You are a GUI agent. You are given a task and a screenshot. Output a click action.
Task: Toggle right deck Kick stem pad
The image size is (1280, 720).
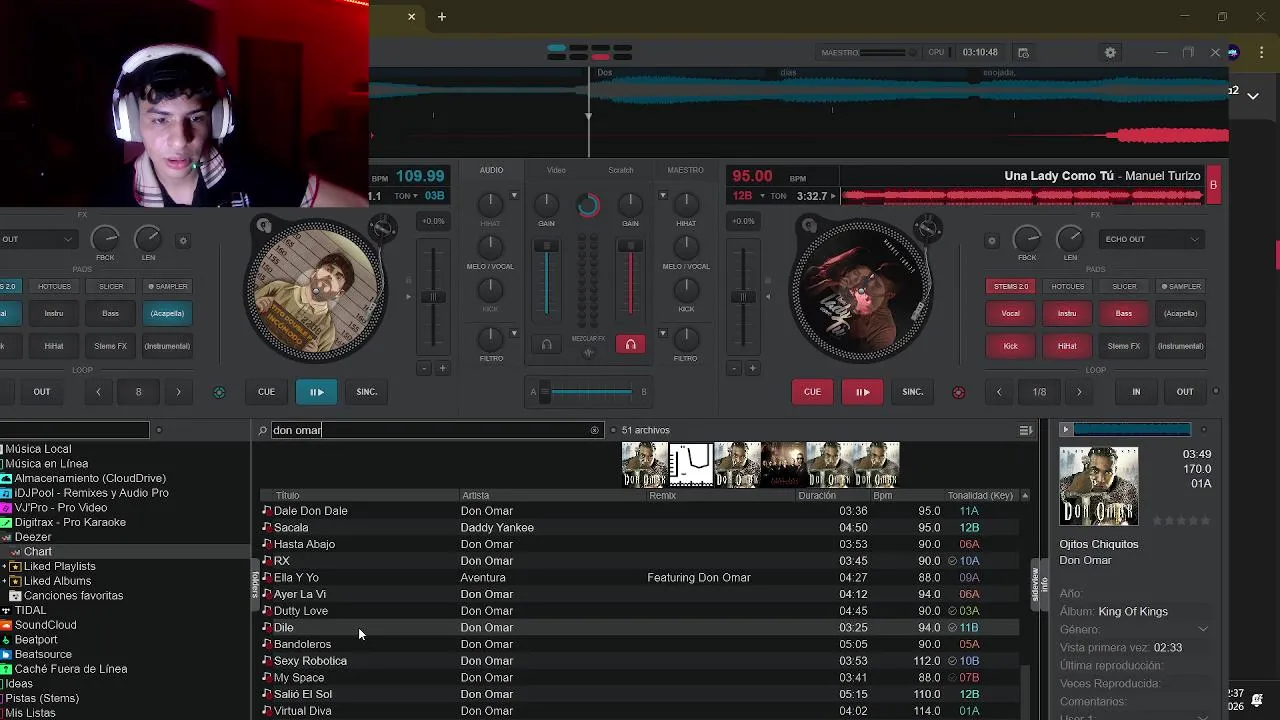pyautogui.click(x=1011, y=346)
